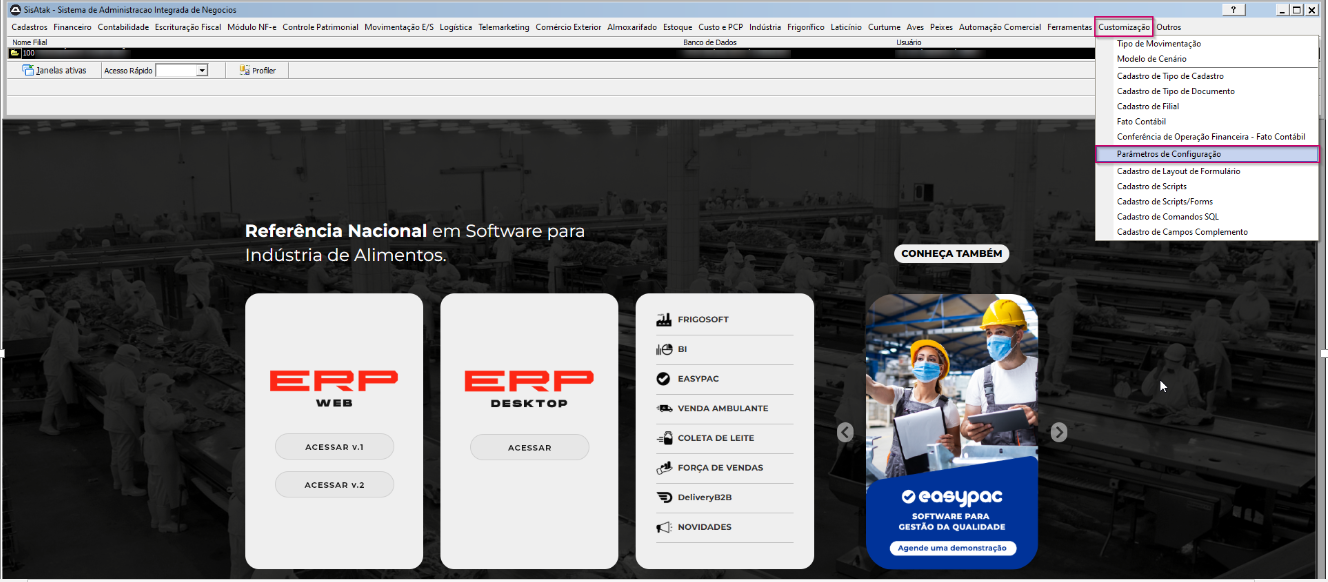Select Cadastro de Filial entry
Screen dimensions: 1328x582
point(1207,106)
